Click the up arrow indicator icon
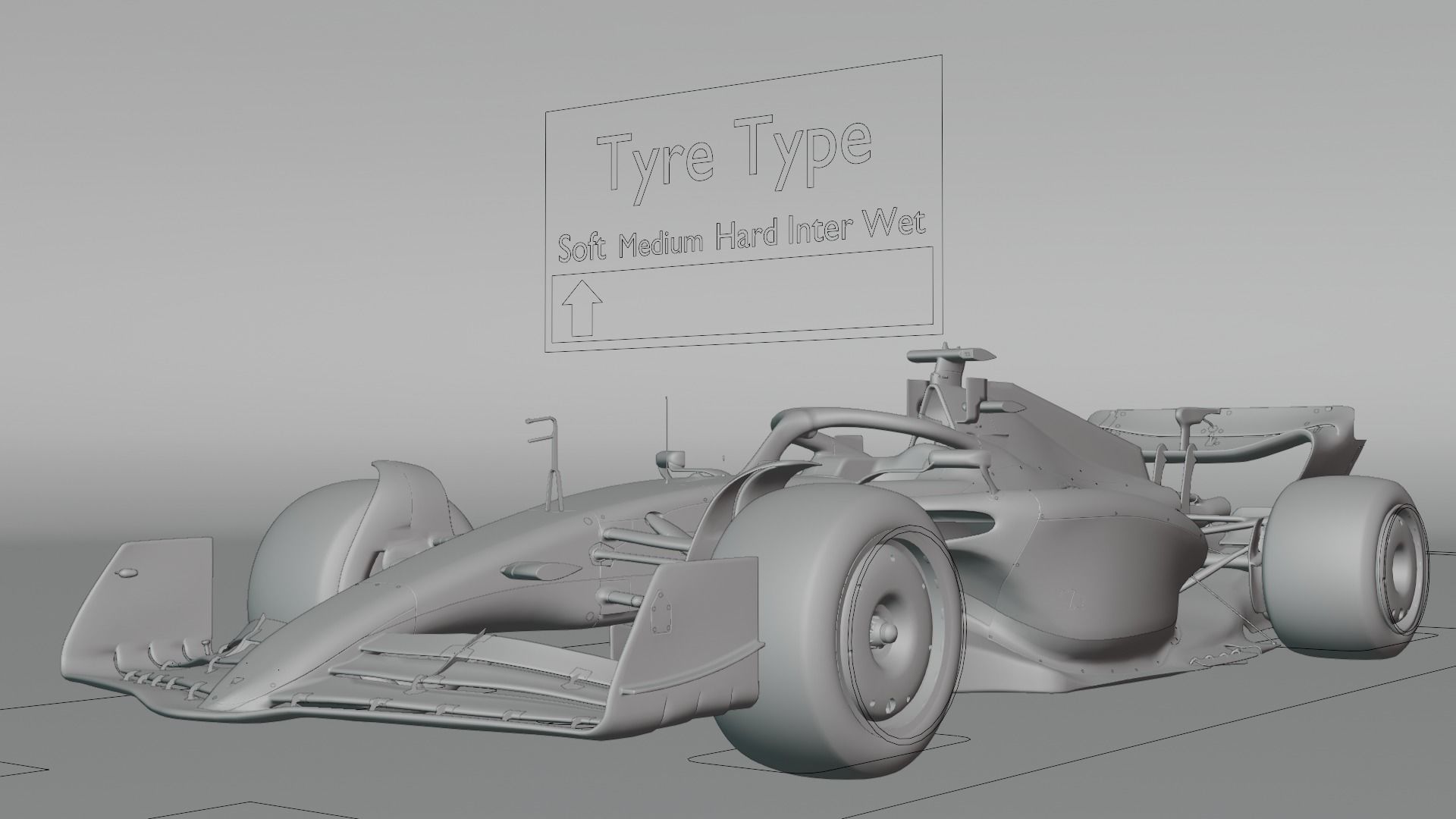This screenshot has height=819, width=1456. pos(582,308)
